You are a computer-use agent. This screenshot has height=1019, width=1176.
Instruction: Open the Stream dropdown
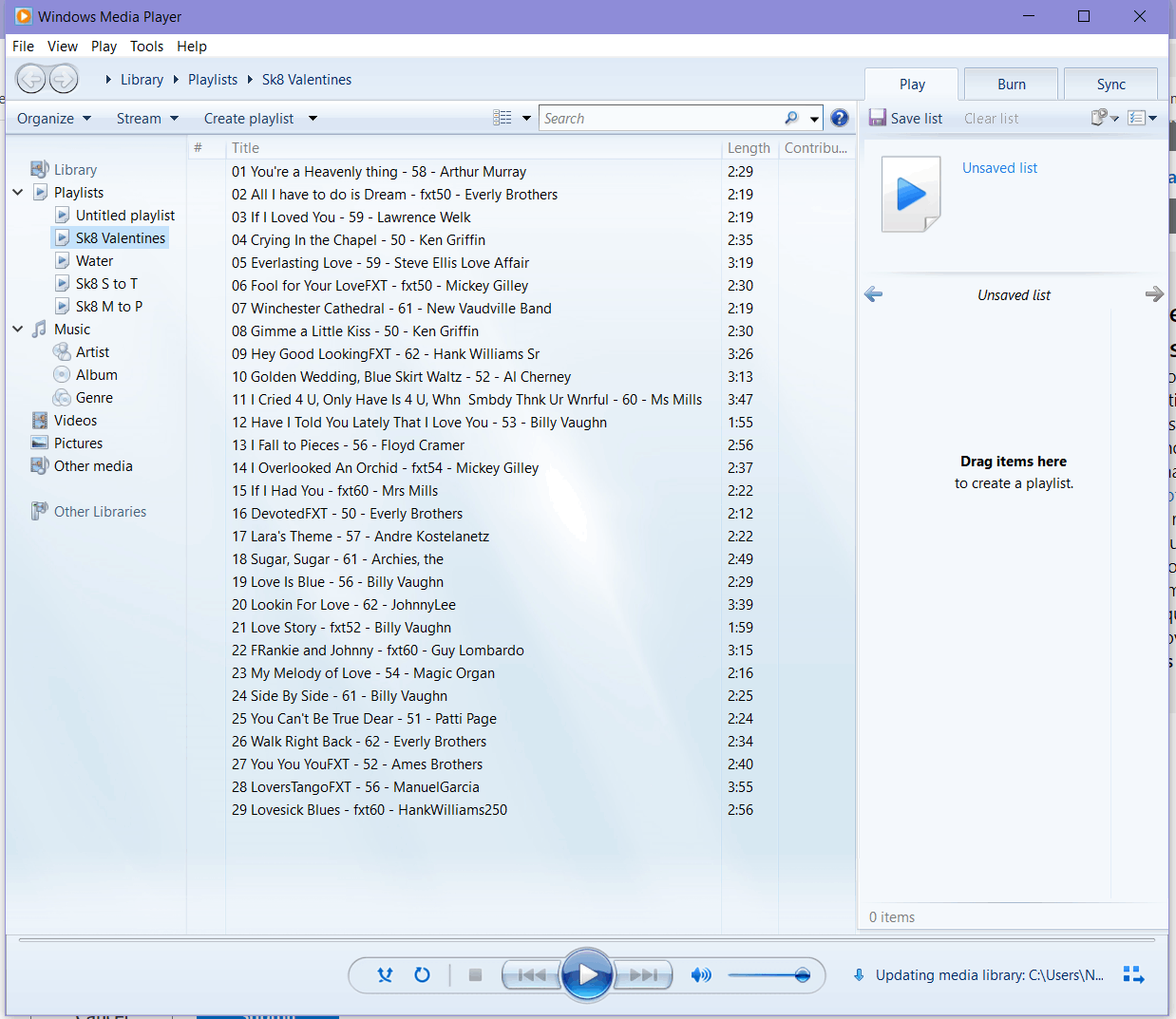147,118
